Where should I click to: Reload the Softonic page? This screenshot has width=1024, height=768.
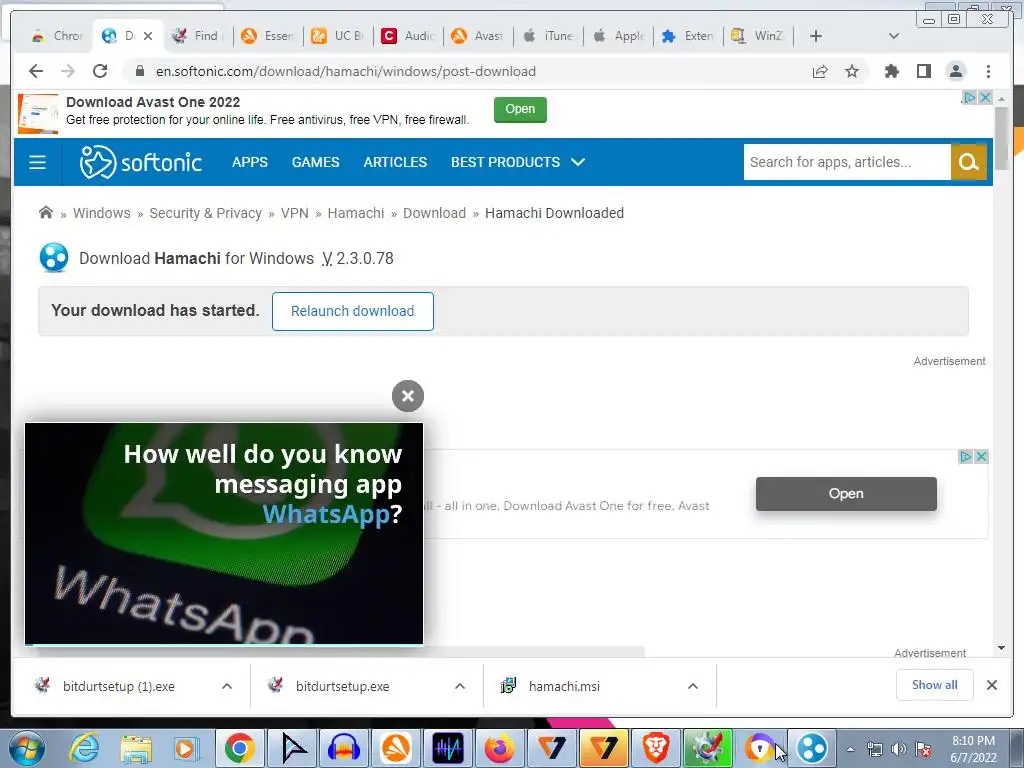(x=100, y=71)
